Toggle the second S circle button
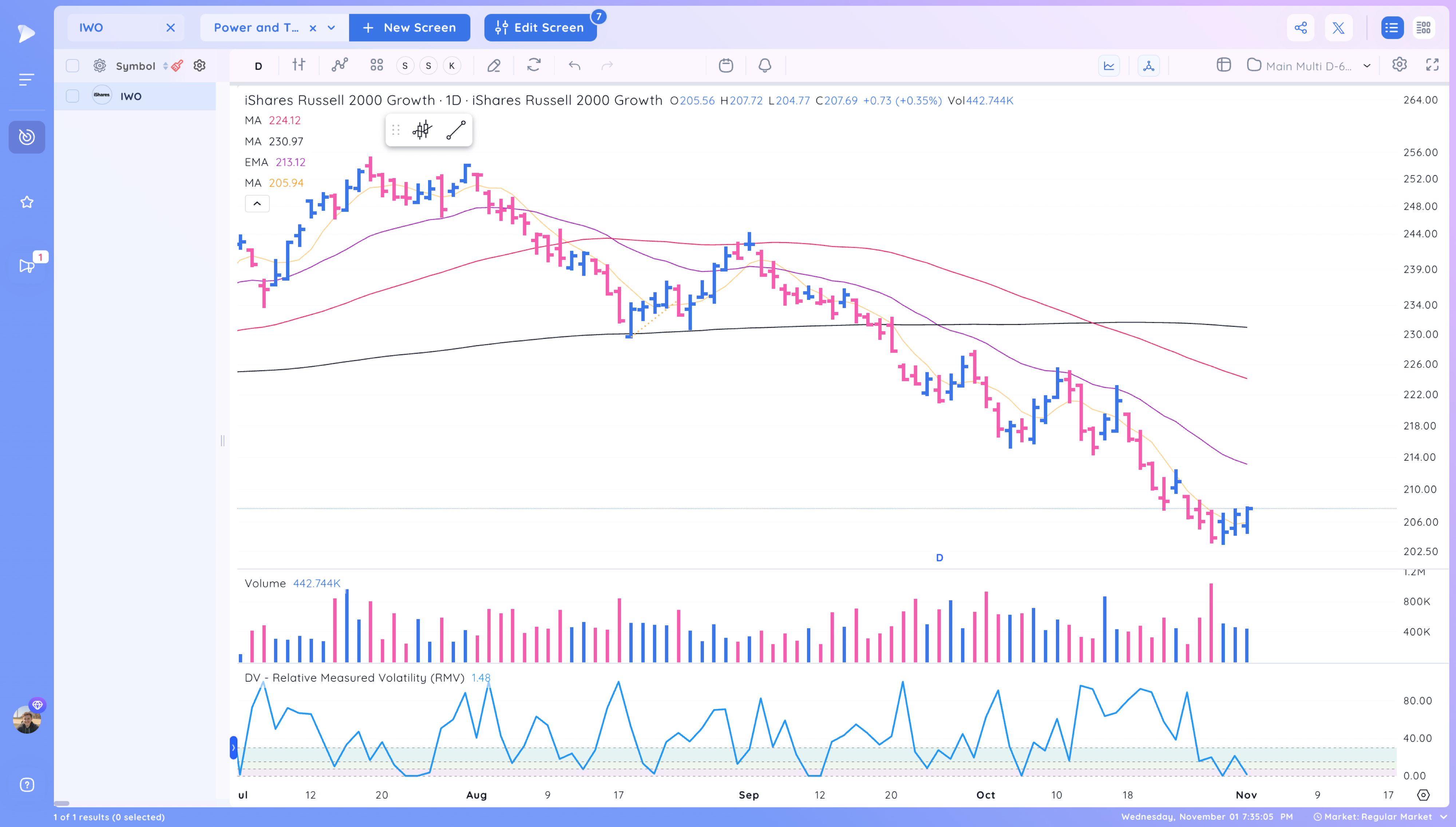This screenshot has height=827, width=1456. [x=428, y=66]
